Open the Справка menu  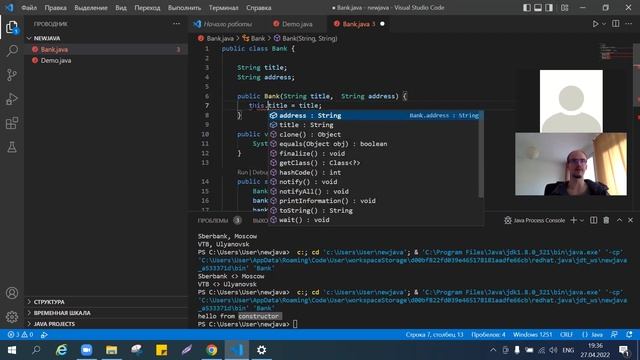point(258,7)
